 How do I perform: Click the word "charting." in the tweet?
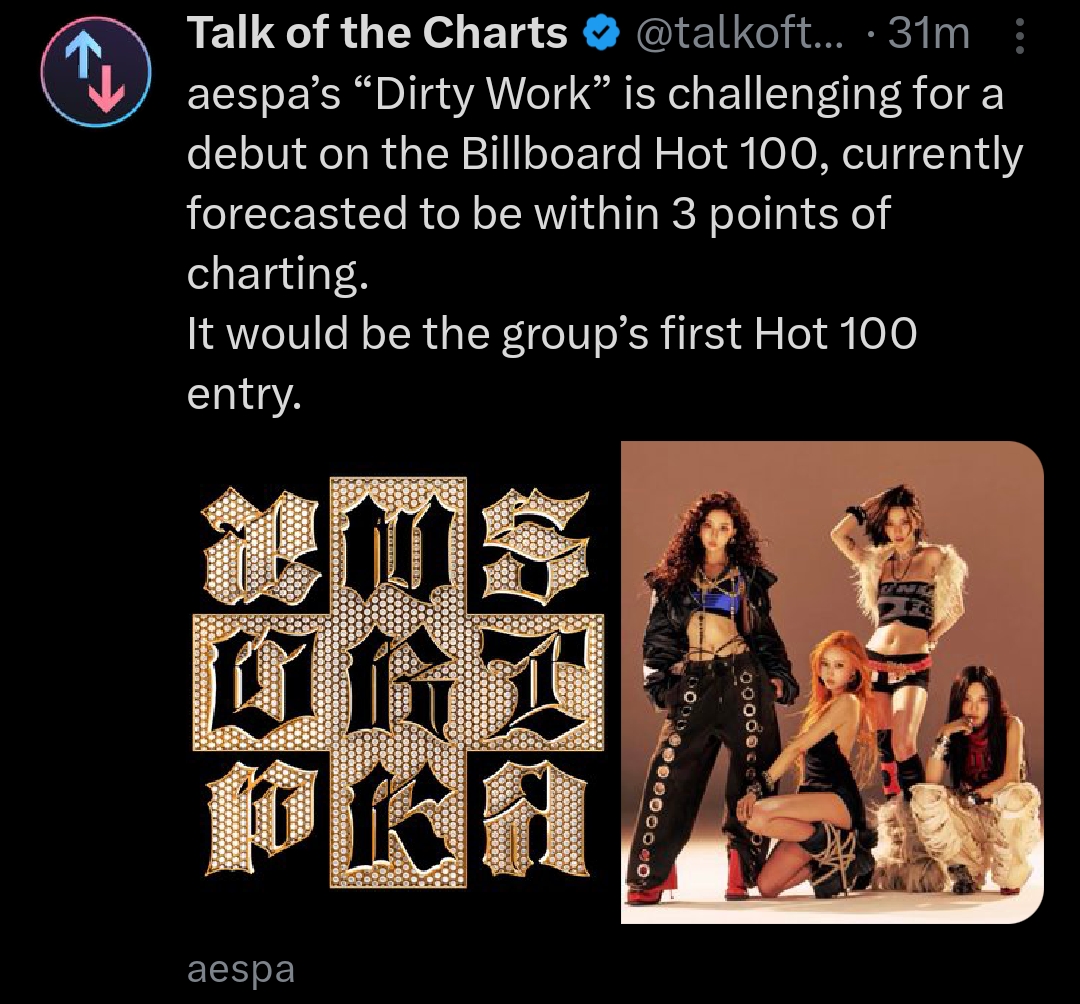point(278,274)
